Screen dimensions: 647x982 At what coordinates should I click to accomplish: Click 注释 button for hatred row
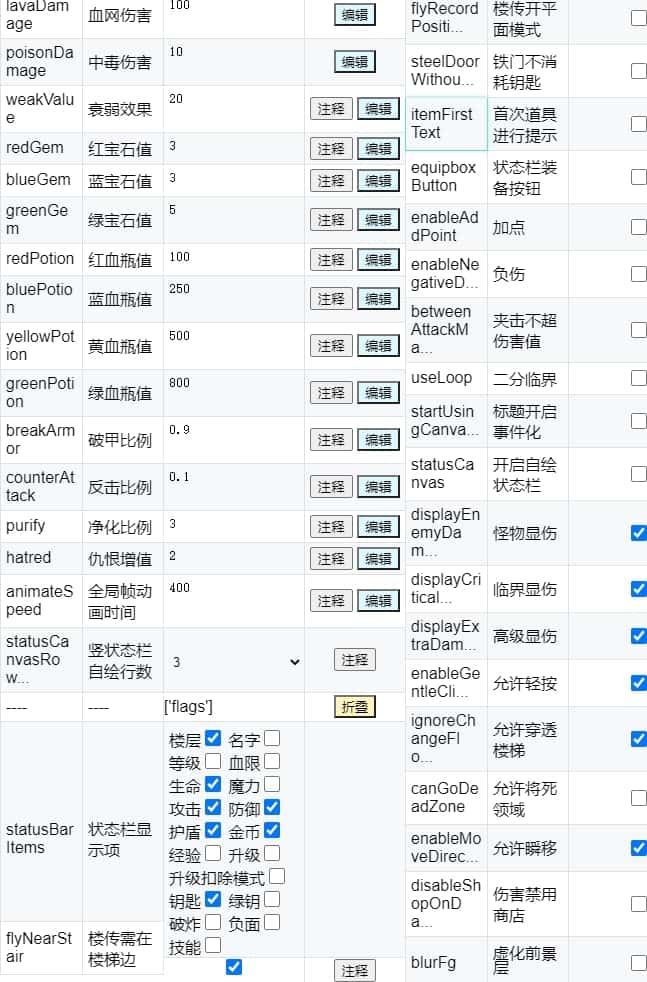(x=331, y=558)
